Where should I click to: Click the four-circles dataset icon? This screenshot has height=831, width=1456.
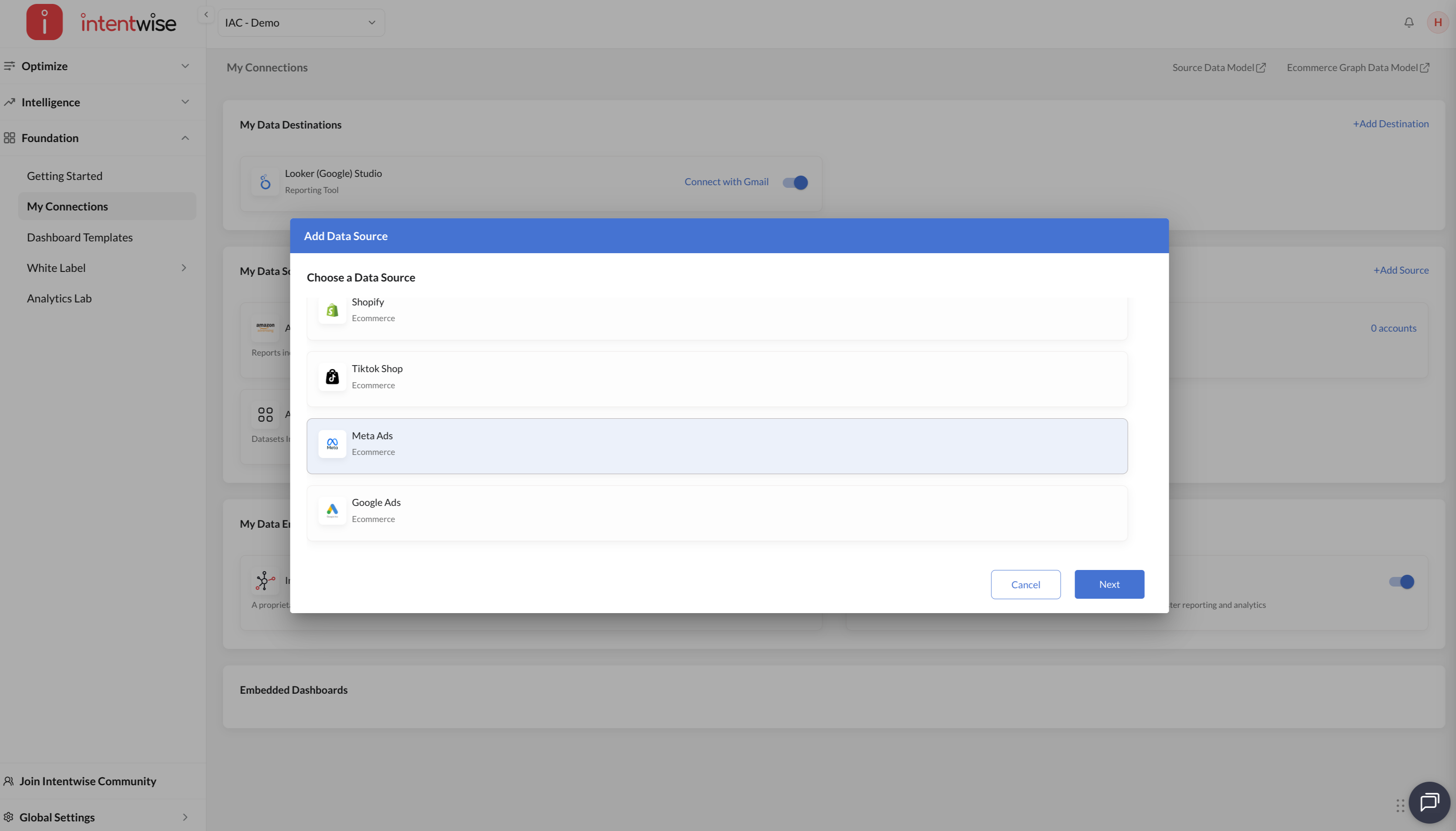tap(265, 414)
